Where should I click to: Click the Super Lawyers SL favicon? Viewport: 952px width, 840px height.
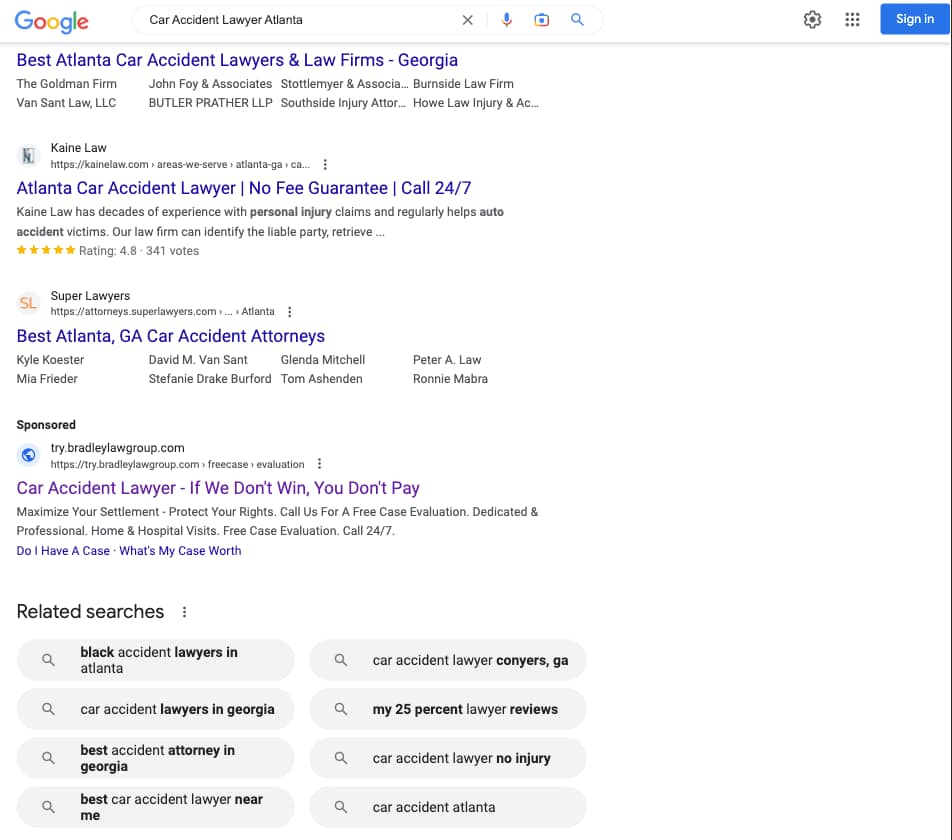click(x=28, y=303)
